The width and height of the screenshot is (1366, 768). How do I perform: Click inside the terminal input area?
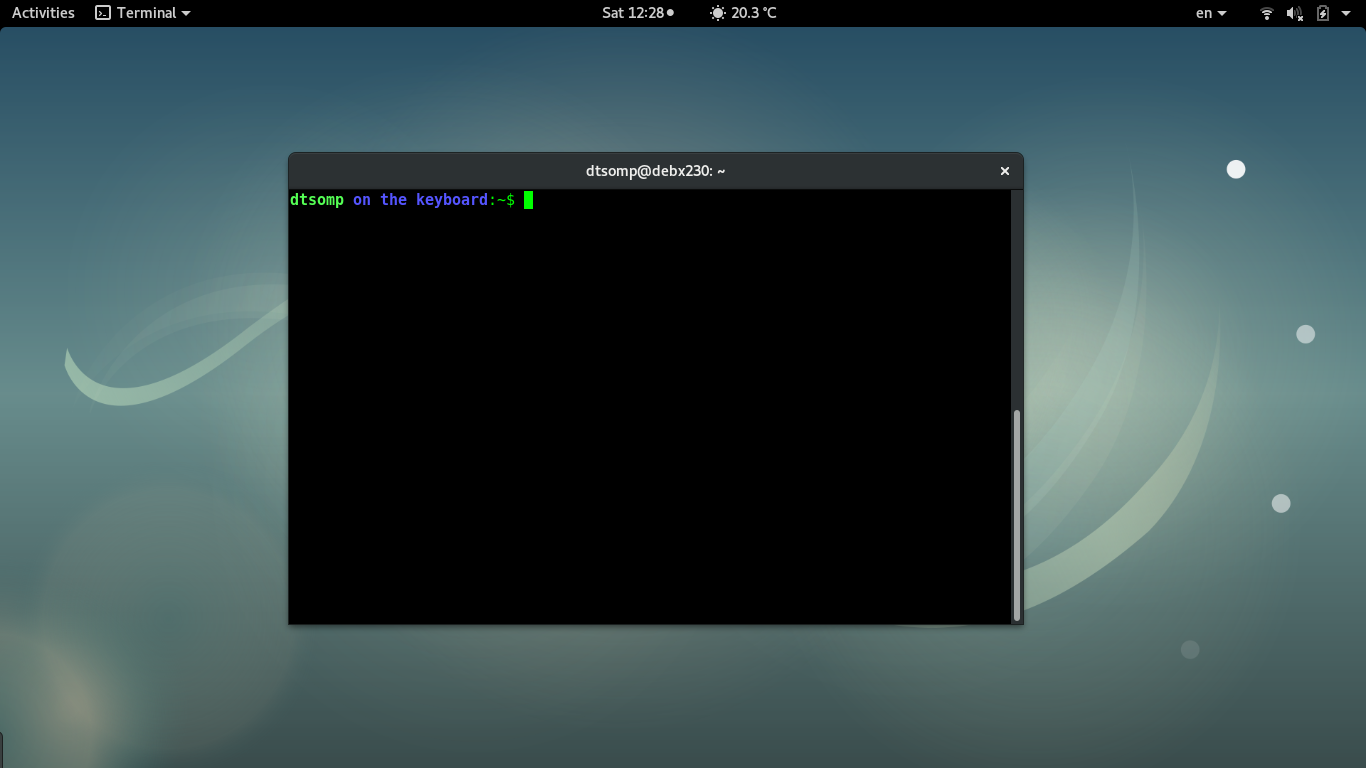(650, 400)
